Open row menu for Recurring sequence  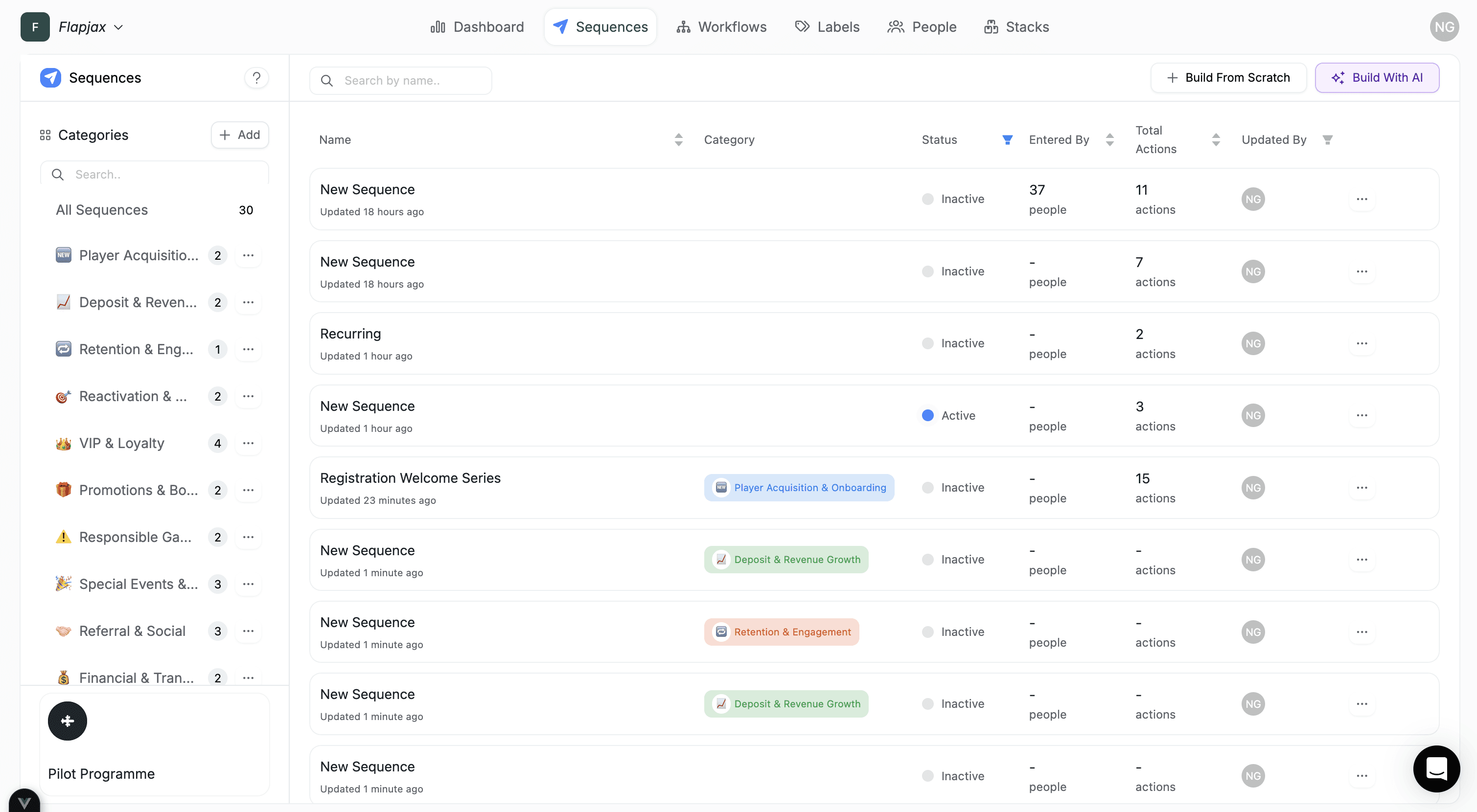(1362, 343)
